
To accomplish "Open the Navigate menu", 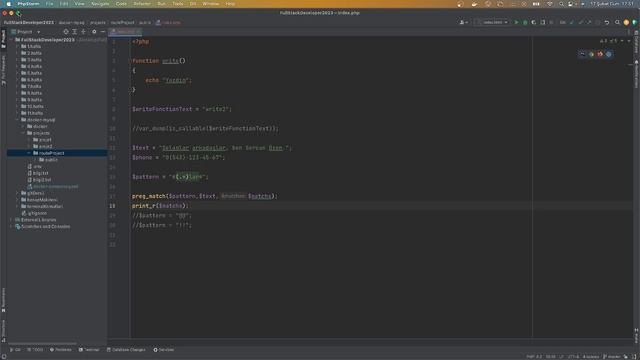I will tap(100, 4).
